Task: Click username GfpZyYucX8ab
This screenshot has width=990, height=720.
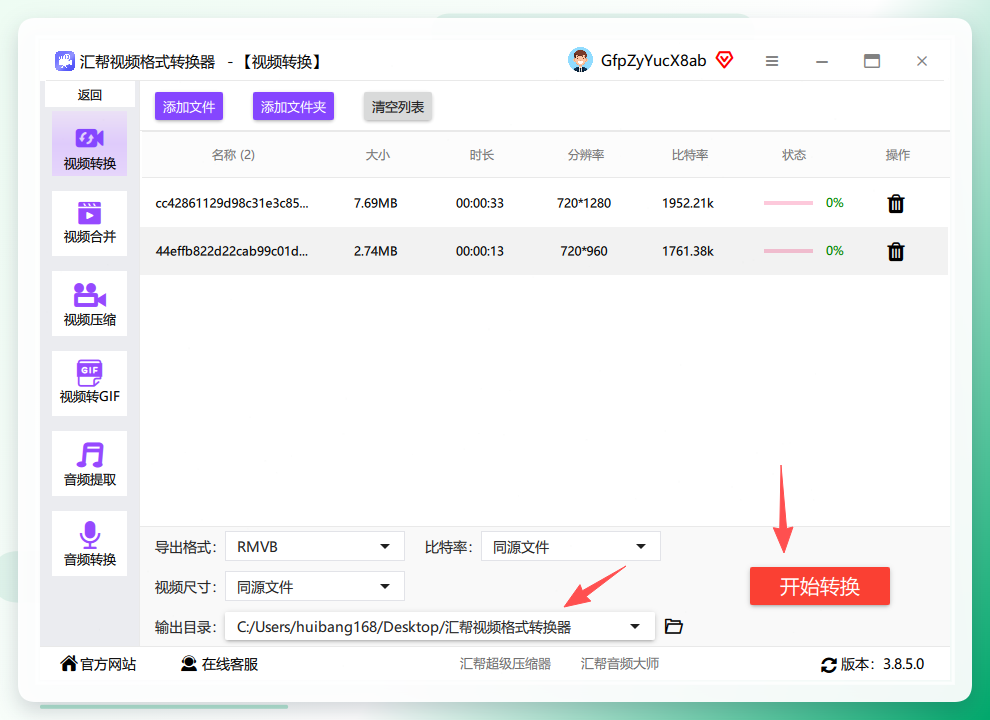Action: click(x=653, y=61)
